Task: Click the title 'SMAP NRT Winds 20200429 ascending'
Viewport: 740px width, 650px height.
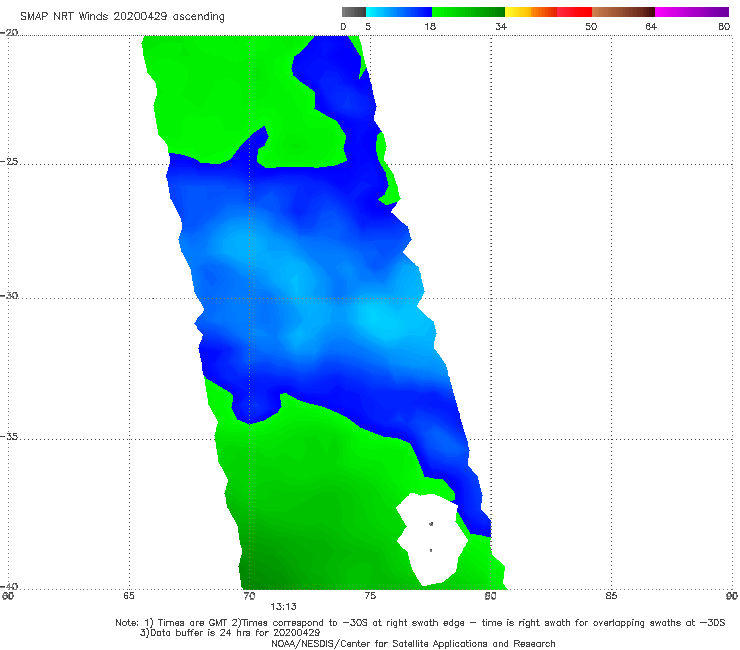Action: tap(122, 16)
